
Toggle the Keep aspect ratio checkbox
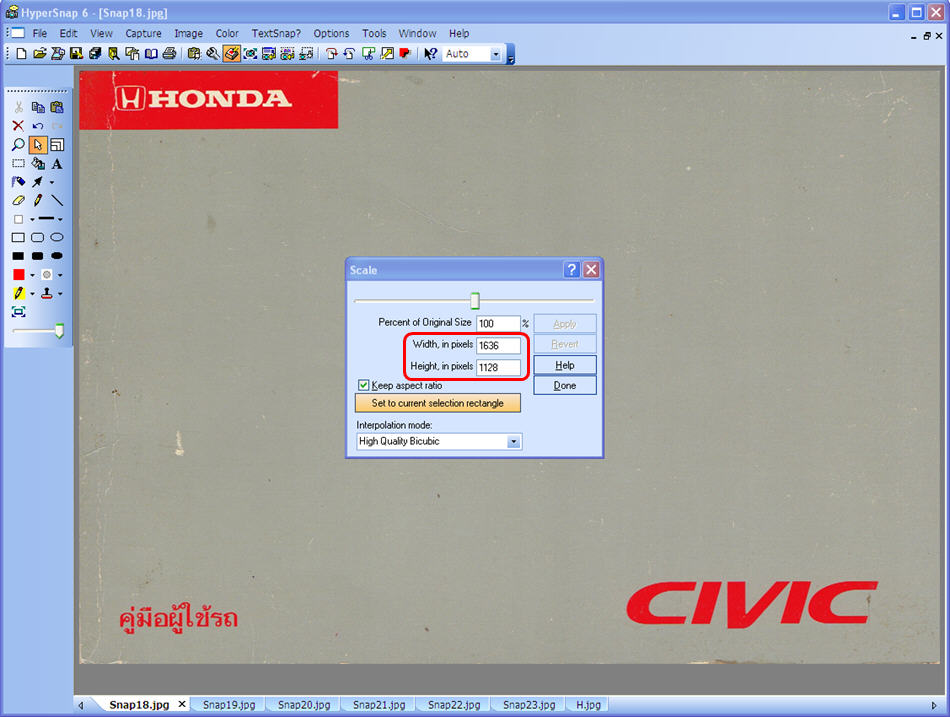pos(364,385)
